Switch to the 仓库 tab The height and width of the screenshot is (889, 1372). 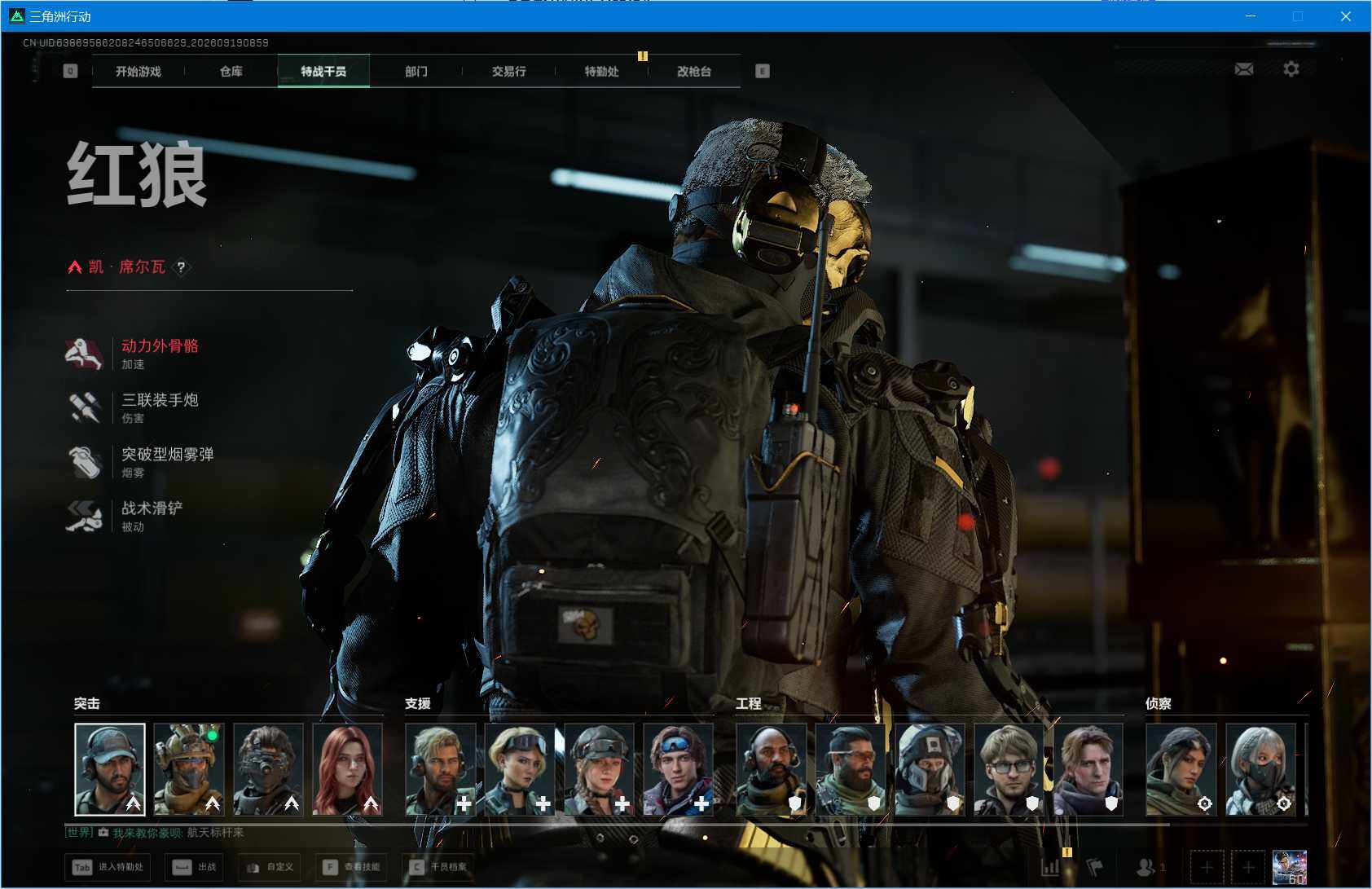[x=231, y=71]
